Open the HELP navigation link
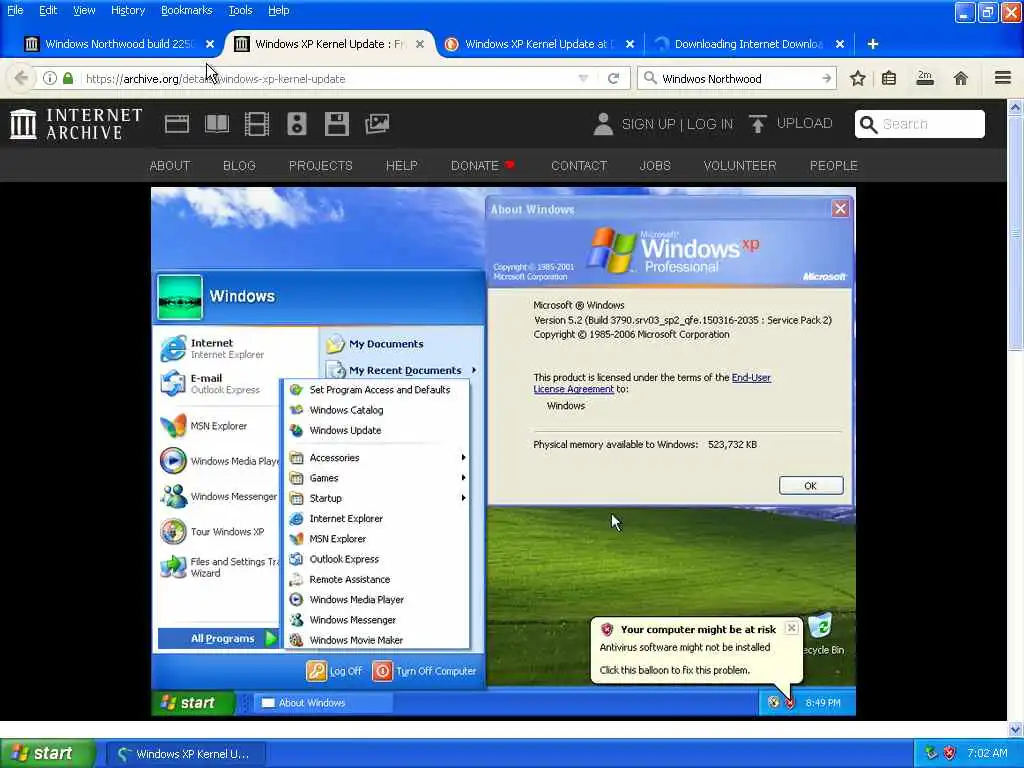The height and width of the screenshot is (768, 1024). (402, 166)
